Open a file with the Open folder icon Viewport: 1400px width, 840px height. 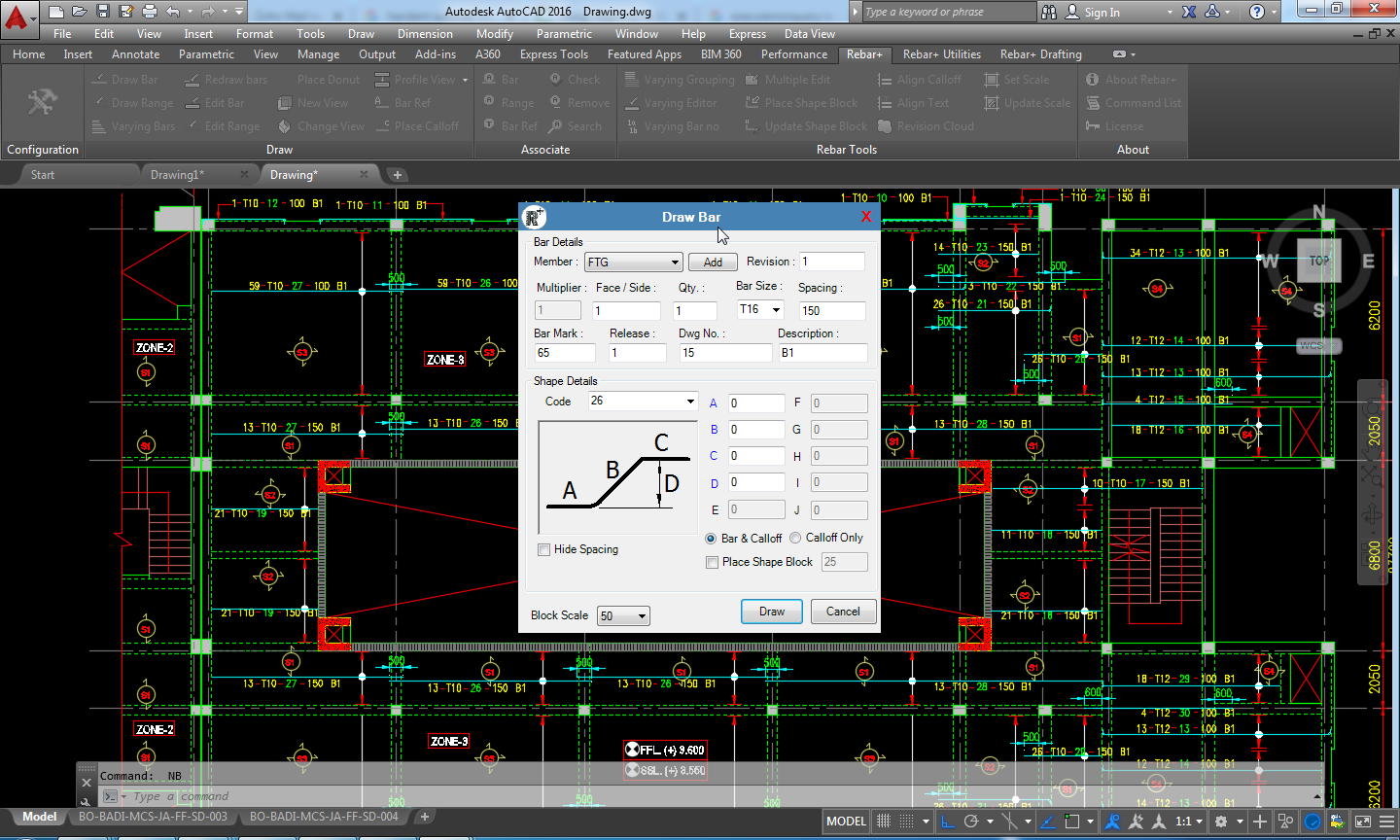79,12
